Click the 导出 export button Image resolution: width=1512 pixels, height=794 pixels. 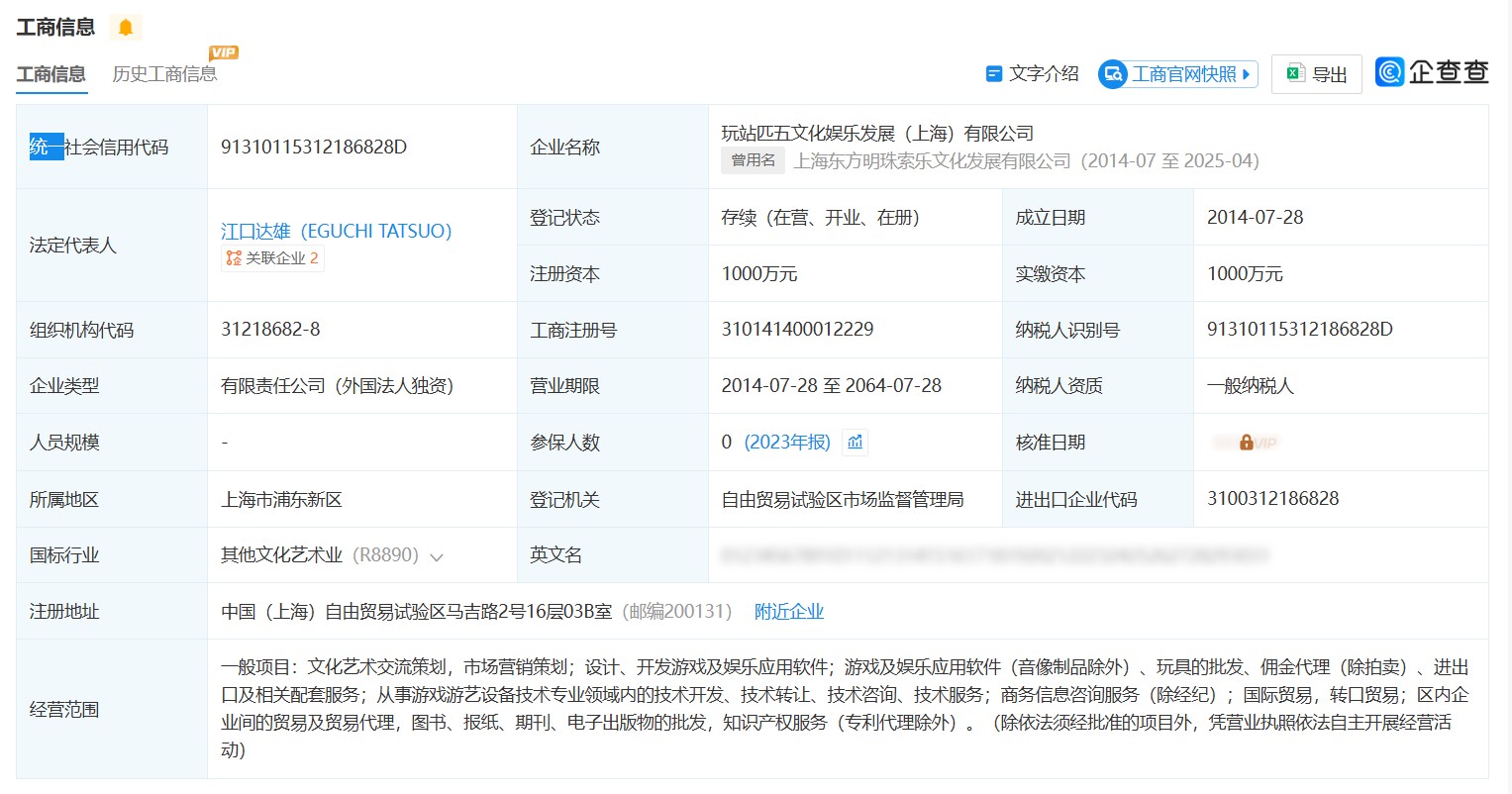1317,74
